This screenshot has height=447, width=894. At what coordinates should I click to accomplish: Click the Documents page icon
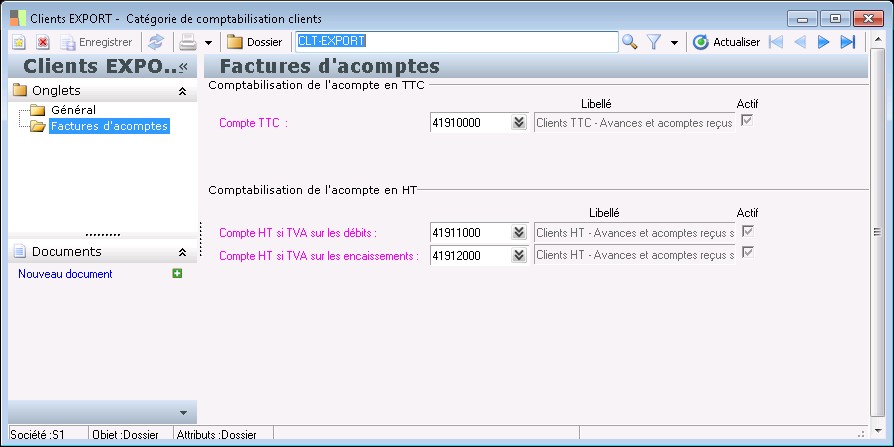[x=20, y=251]
